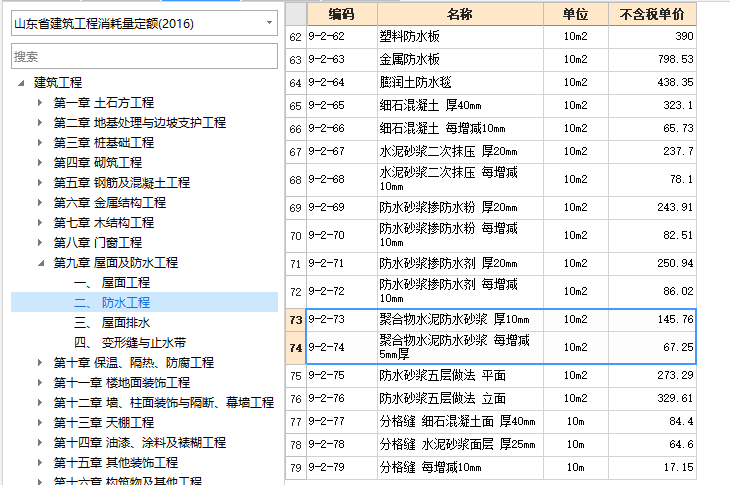Expand 第四章 砌筑工程 arrow
The width and height of the screenshot is (730, 485).
pos(40,163)
